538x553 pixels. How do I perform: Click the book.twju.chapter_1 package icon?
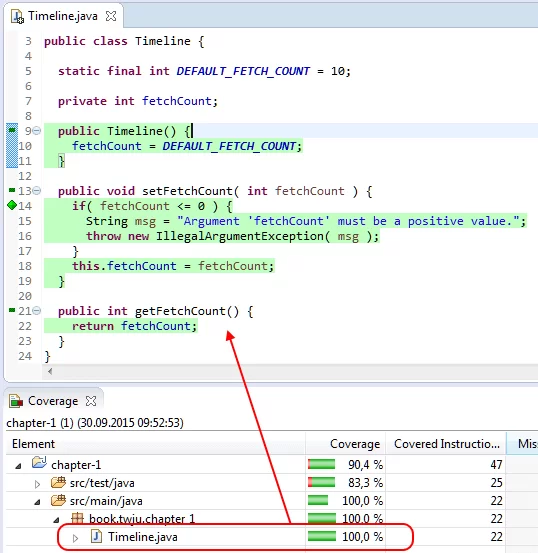[77, 518]
